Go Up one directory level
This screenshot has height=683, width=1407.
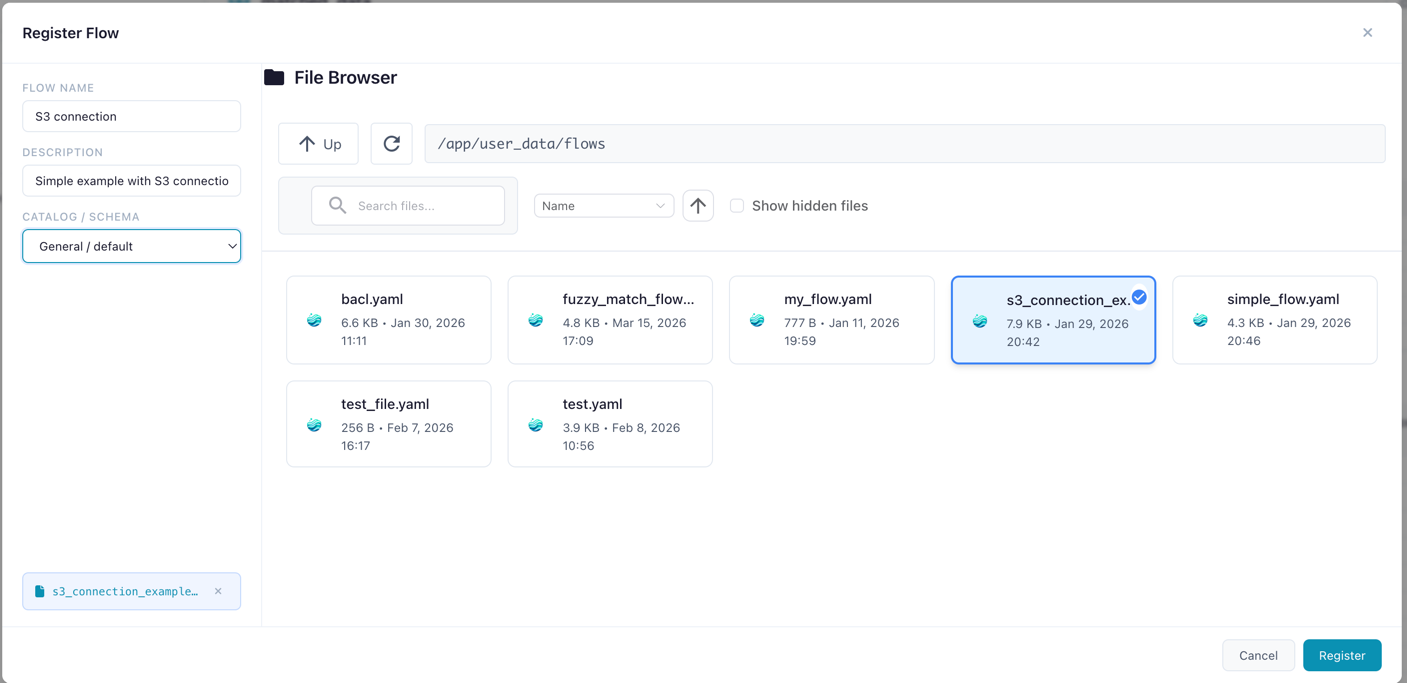[318, 144]
